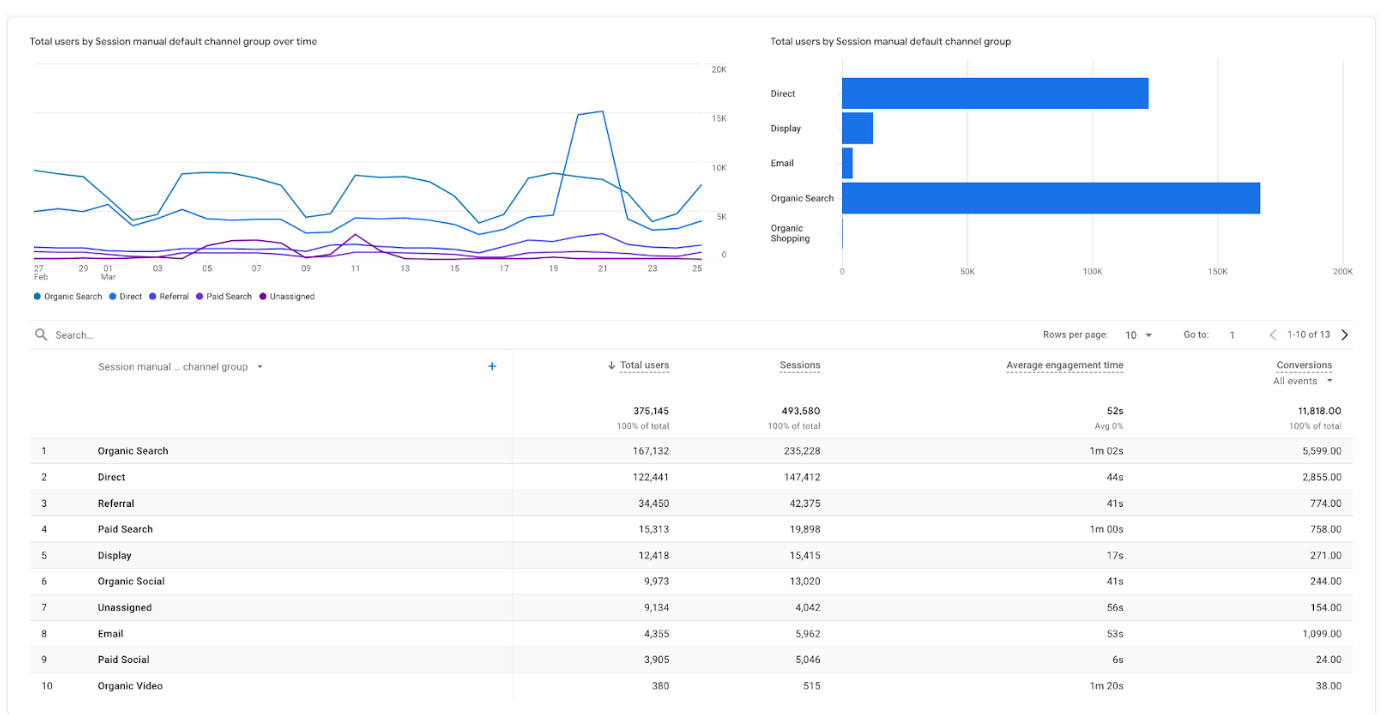Toggle Organic Search legend dot in line chart
The image size is (1388, 715).
tap(37, 297)
